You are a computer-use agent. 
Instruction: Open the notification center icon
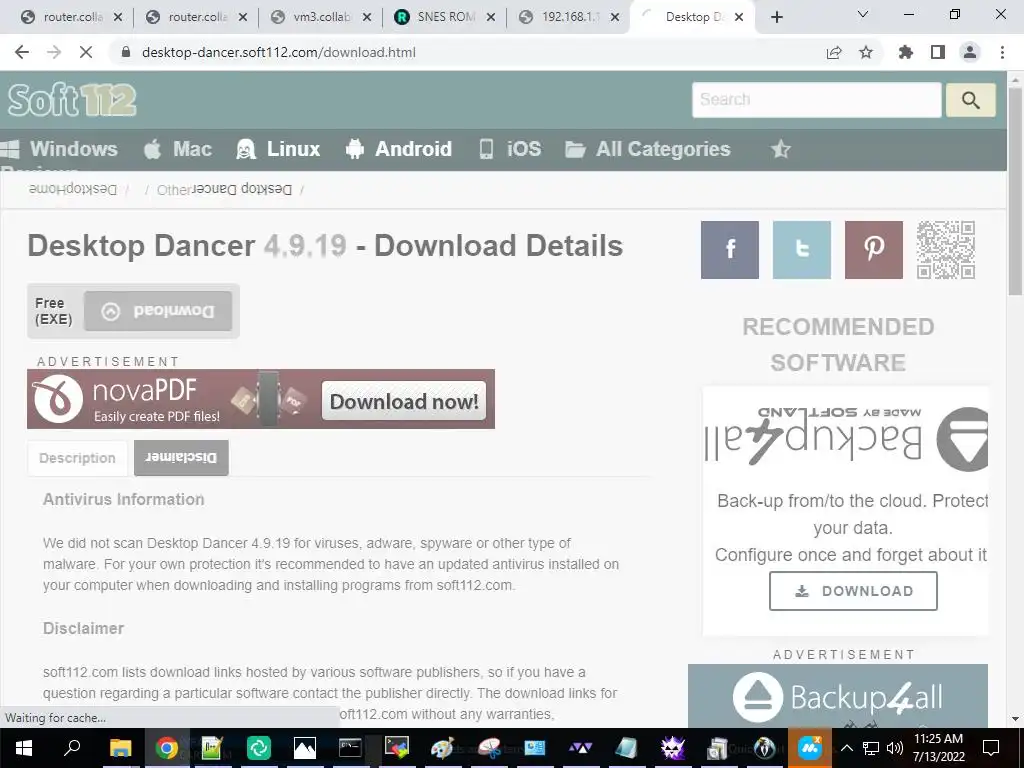point(991,748)
